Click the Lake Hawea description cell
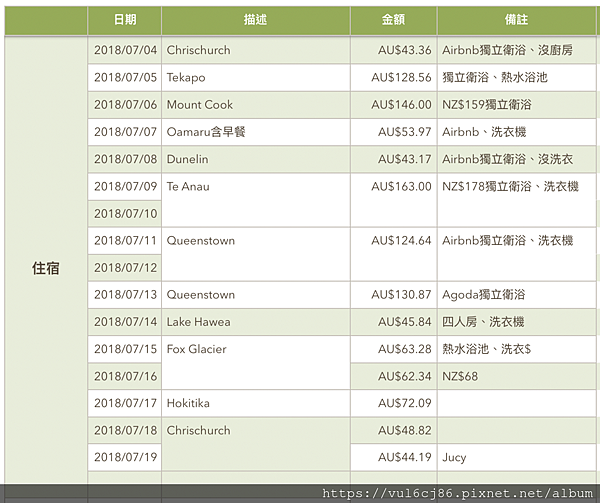 coord(256,322)
